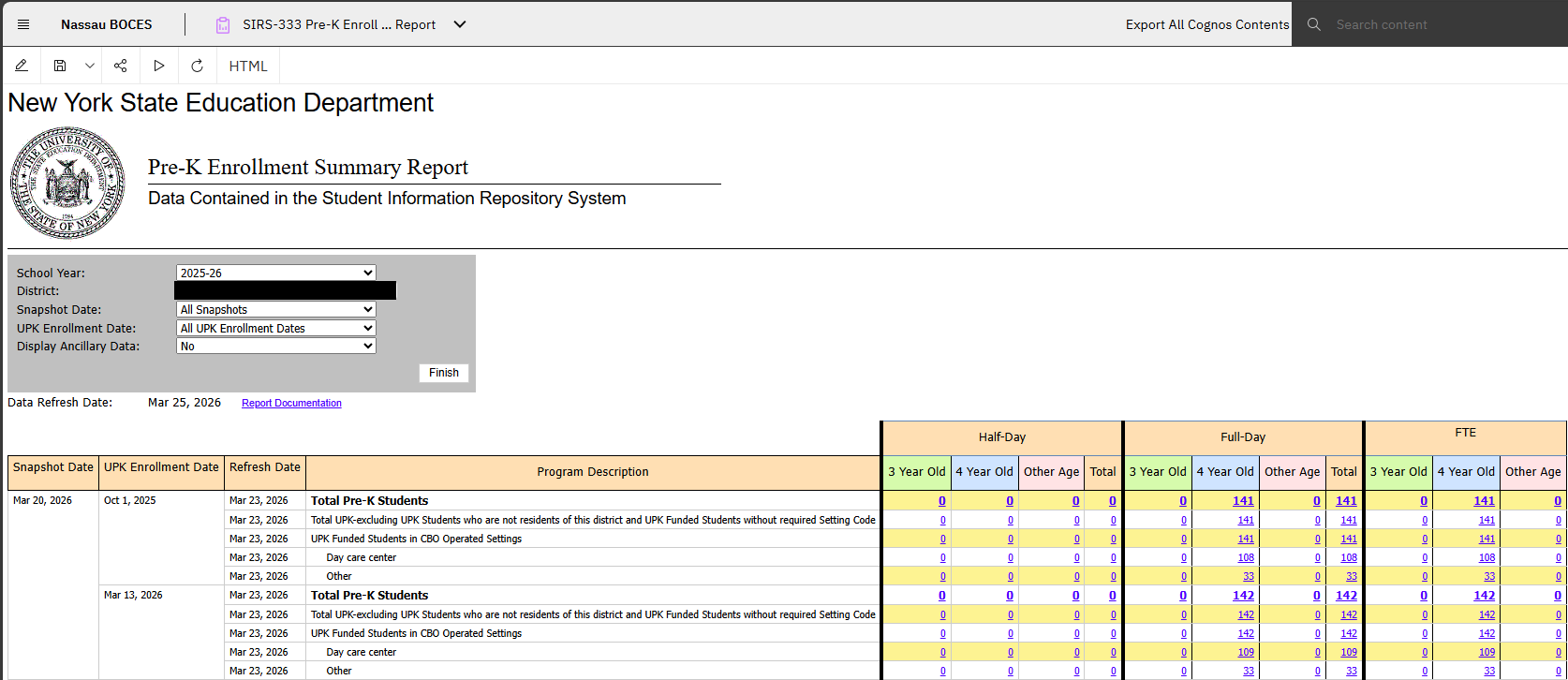
Task: Click the Finish button
Action: (x=444, y=373)
